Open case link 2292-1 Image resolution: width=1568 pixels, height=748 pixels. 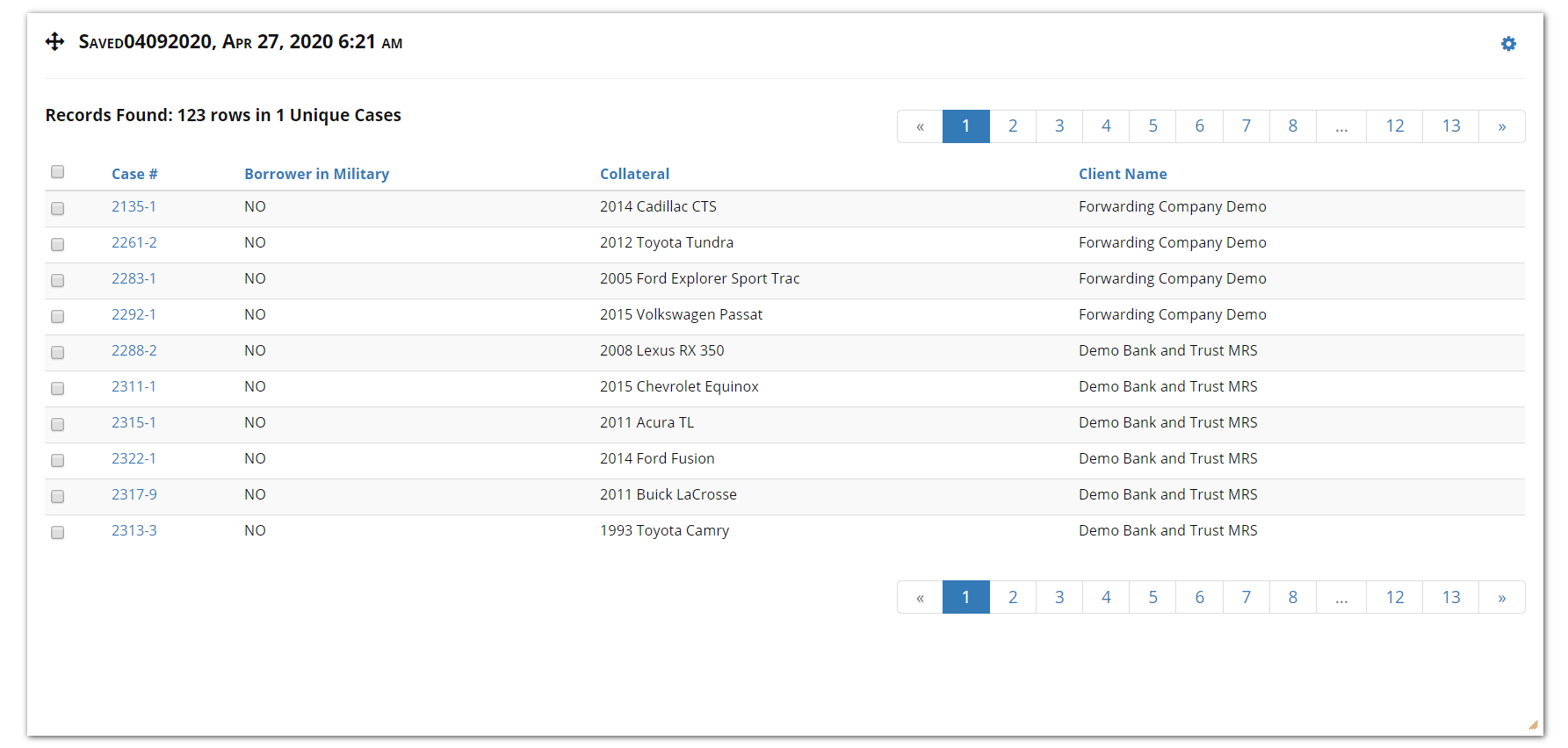[134, 314]
